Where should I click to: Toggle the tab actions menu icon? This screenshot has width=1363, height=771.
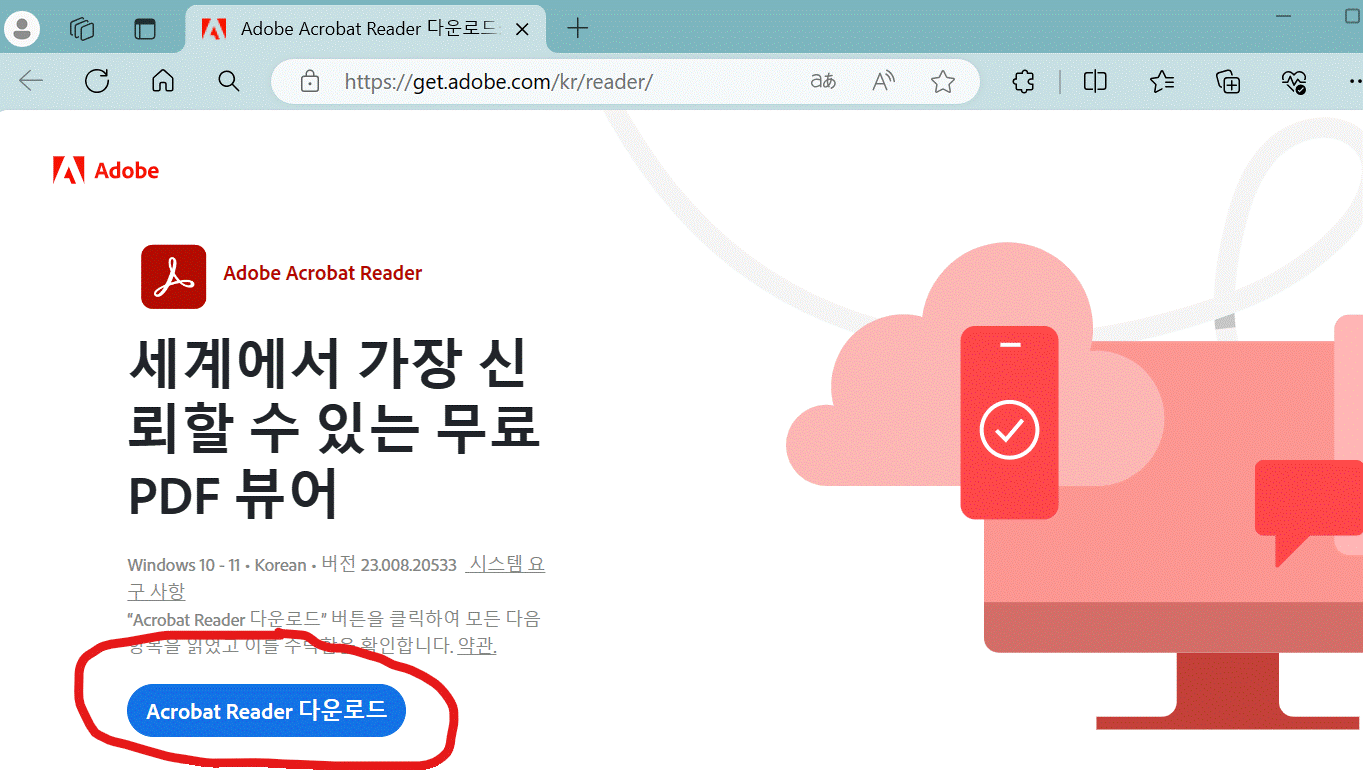tap(146, 29)
